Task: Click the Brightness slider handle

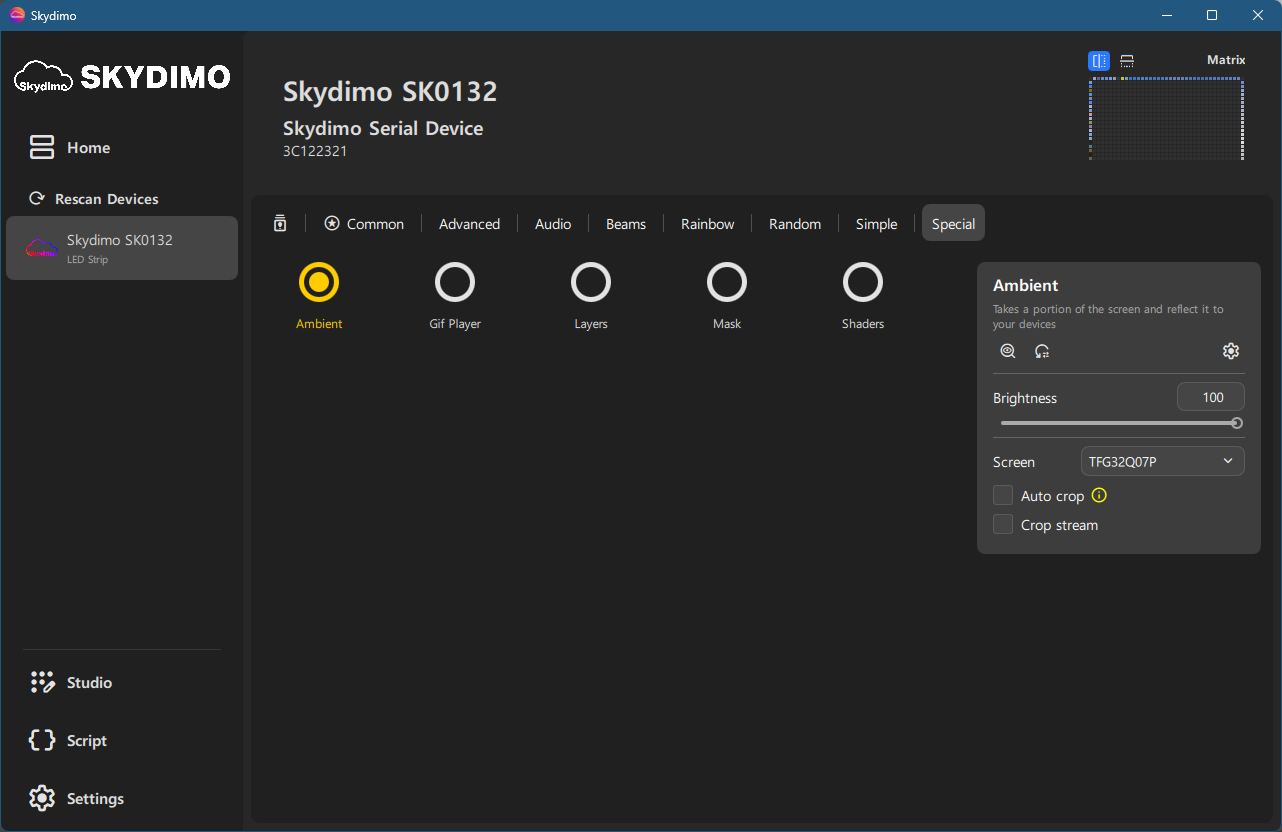Action: 1237,423
